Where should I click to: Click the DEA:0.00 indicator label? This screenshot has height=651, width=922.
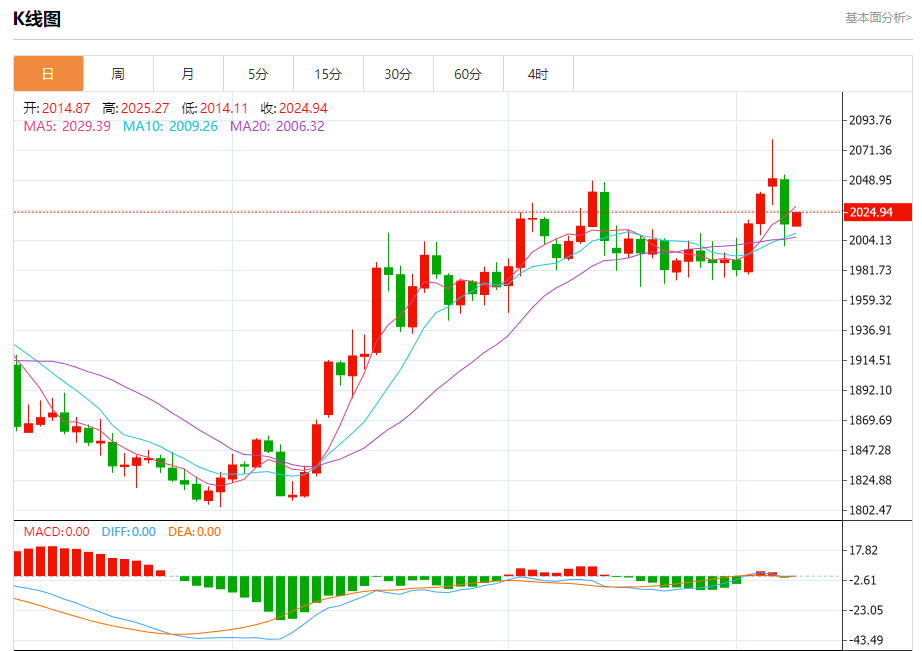(195, 532)
